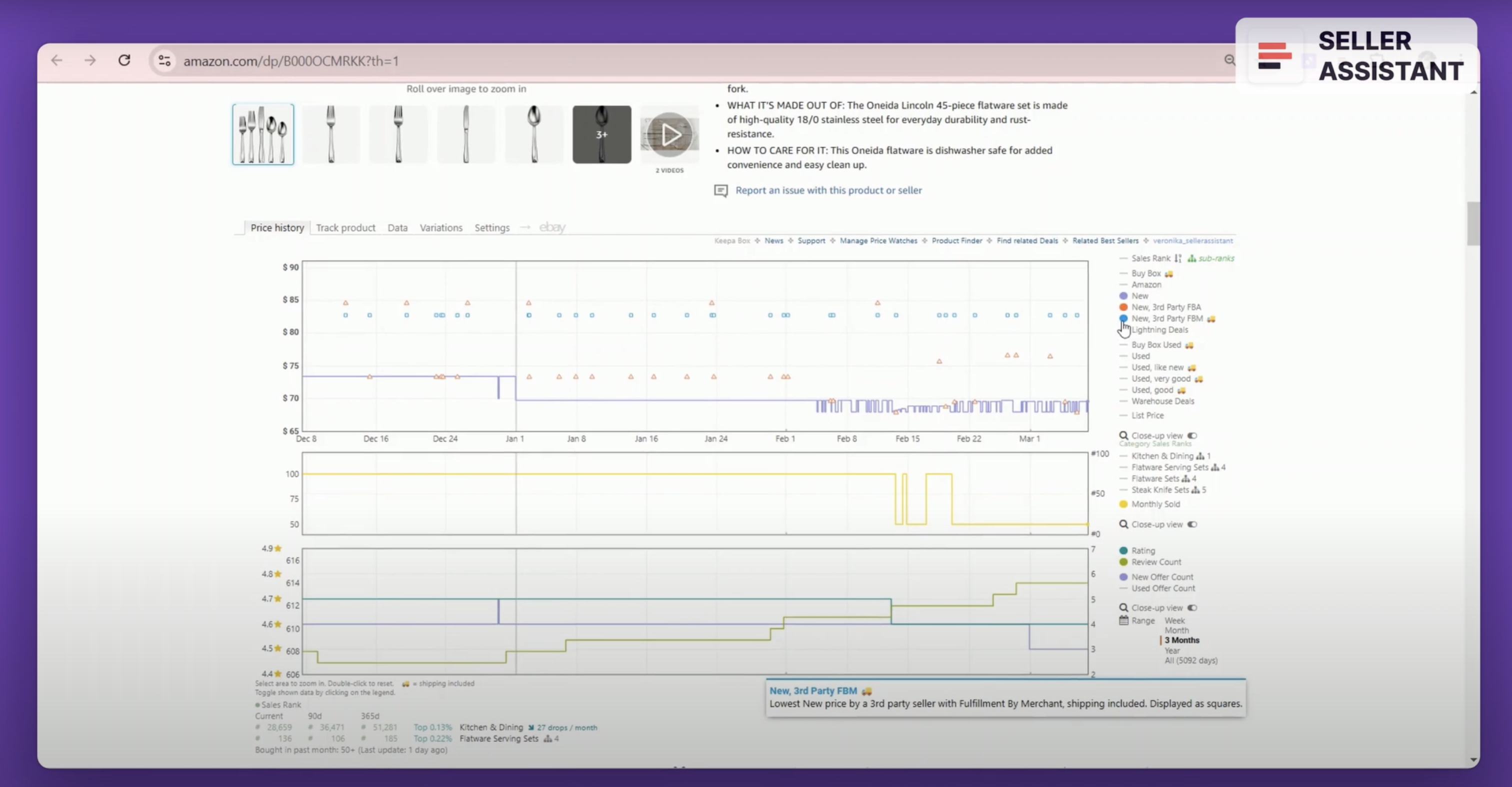Click Report an issue with this product
The height and width of the screenshot is (787, 1512).
(x=828, y=190)
